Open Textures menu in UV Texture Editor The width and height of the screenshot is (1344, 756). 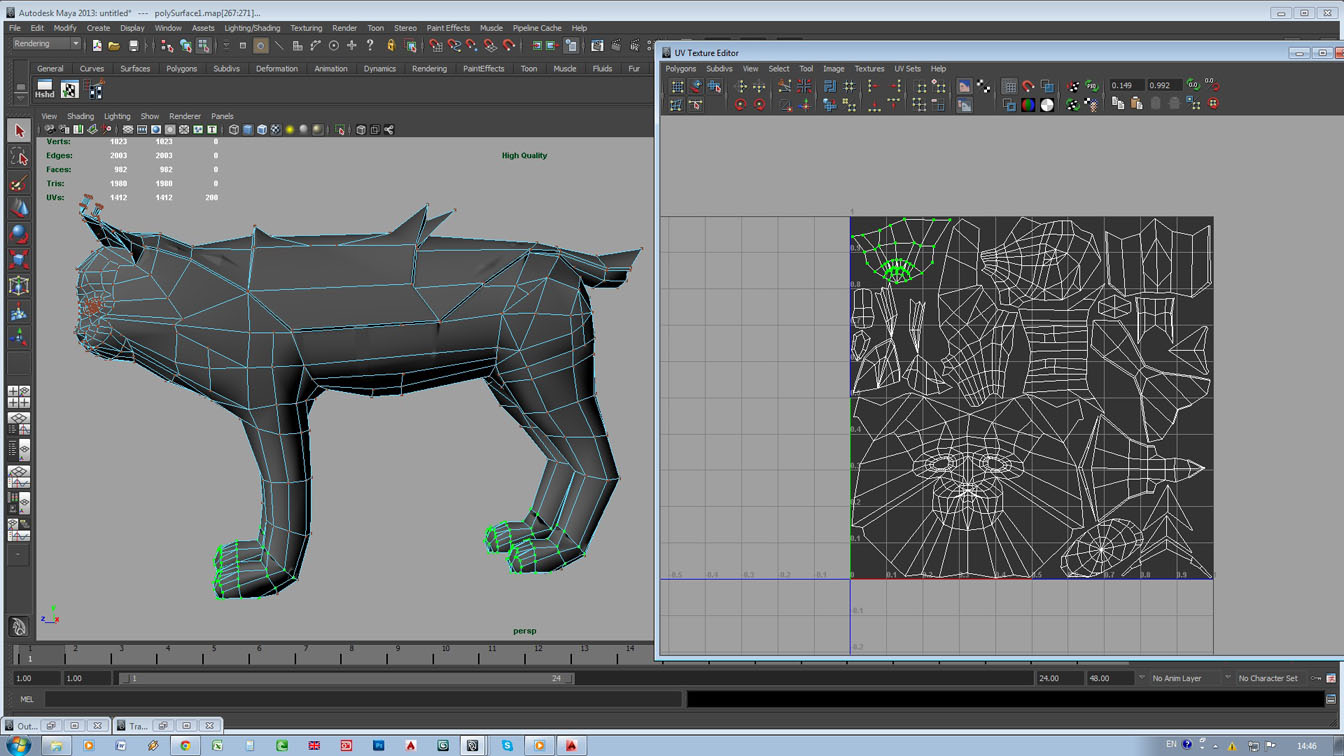tap(869, 69)
